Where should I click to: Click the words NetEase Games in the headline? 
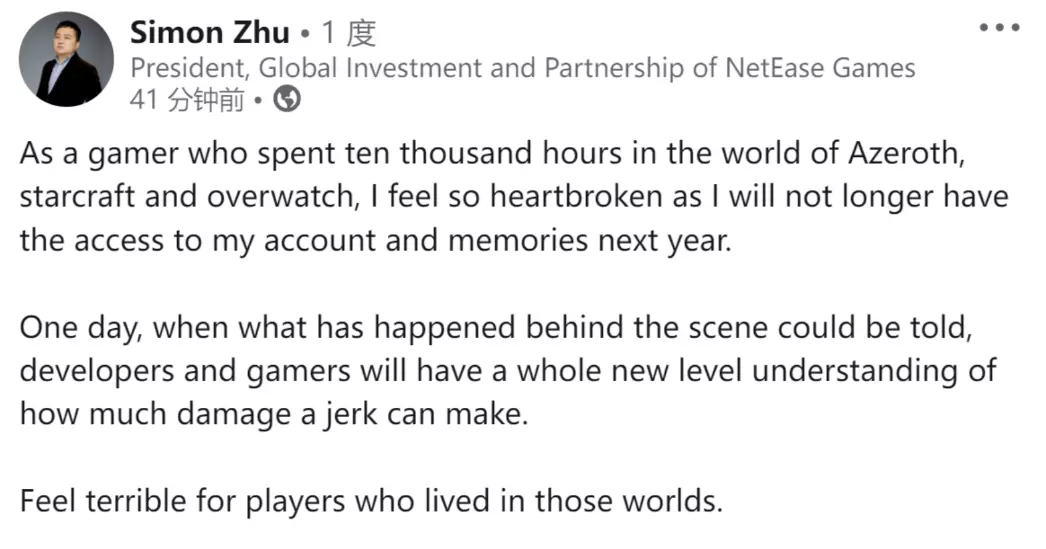820,68
